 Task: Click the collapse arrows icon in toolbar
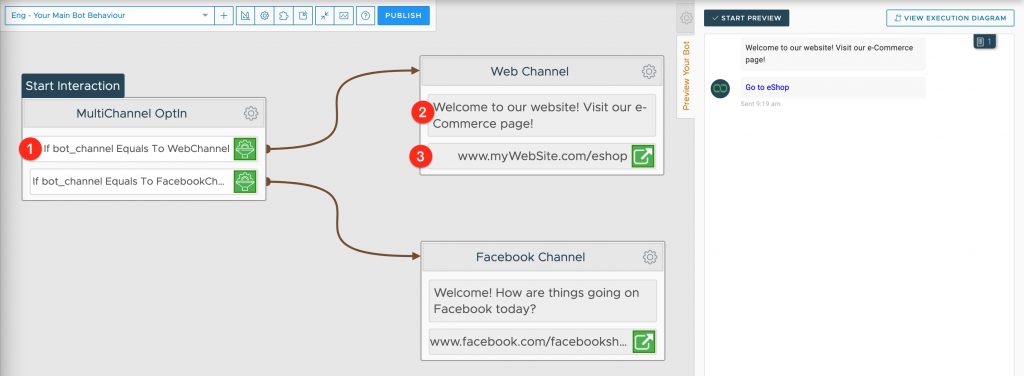click(325, 15)
